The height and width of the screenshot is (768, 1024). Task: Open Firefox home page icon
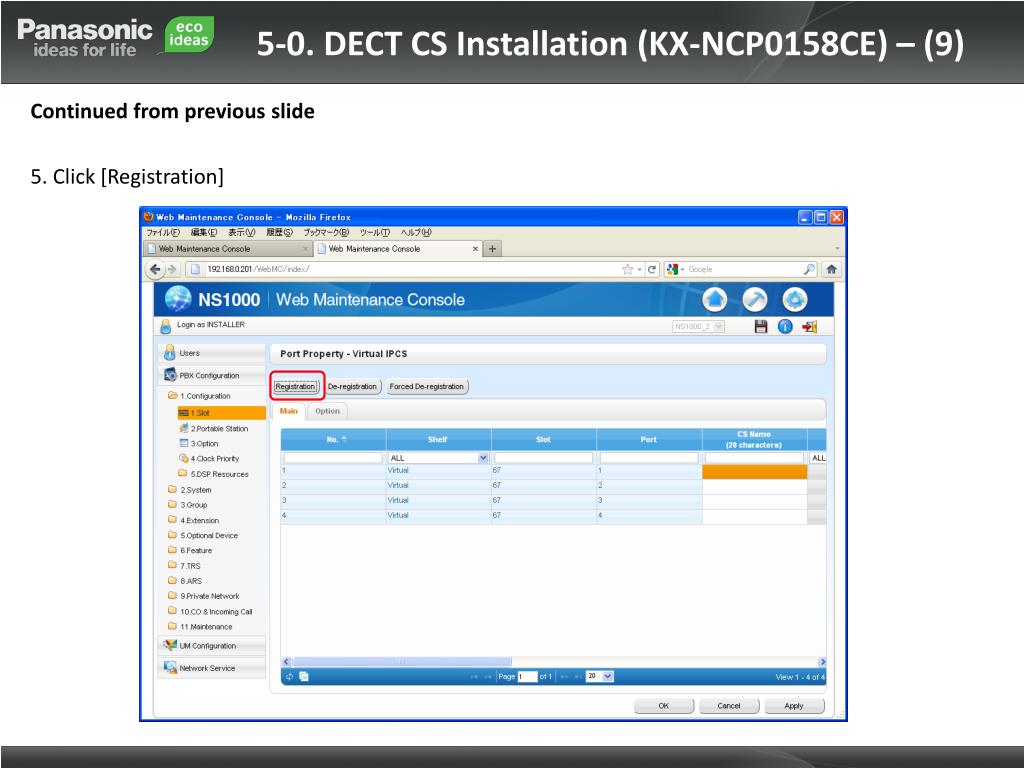pyautogui.click(x=831, y=269)
